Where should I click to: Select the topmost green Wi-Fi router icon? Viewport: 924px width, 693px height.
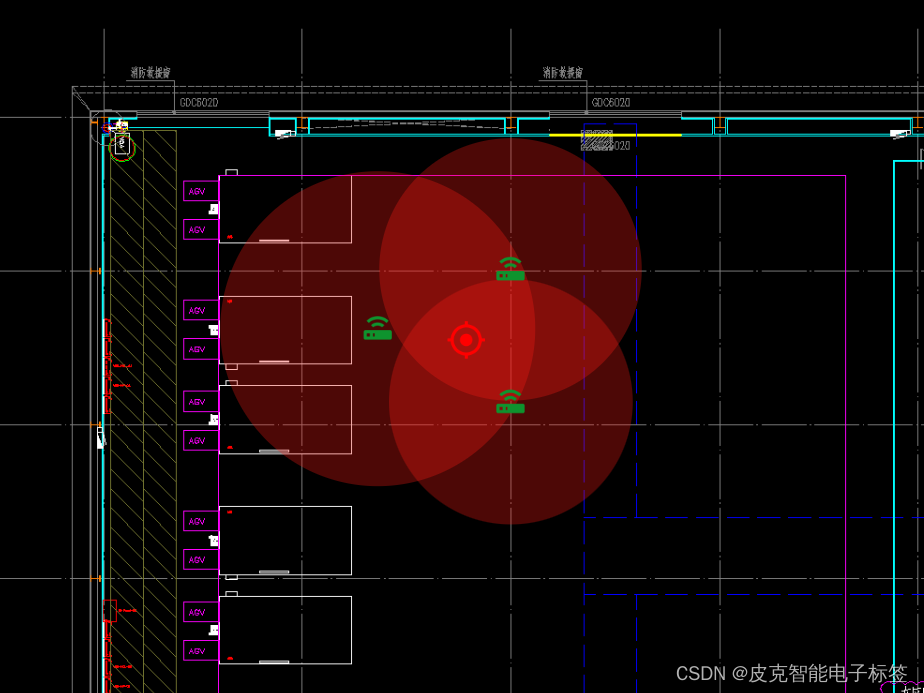[x=510, y=269]
